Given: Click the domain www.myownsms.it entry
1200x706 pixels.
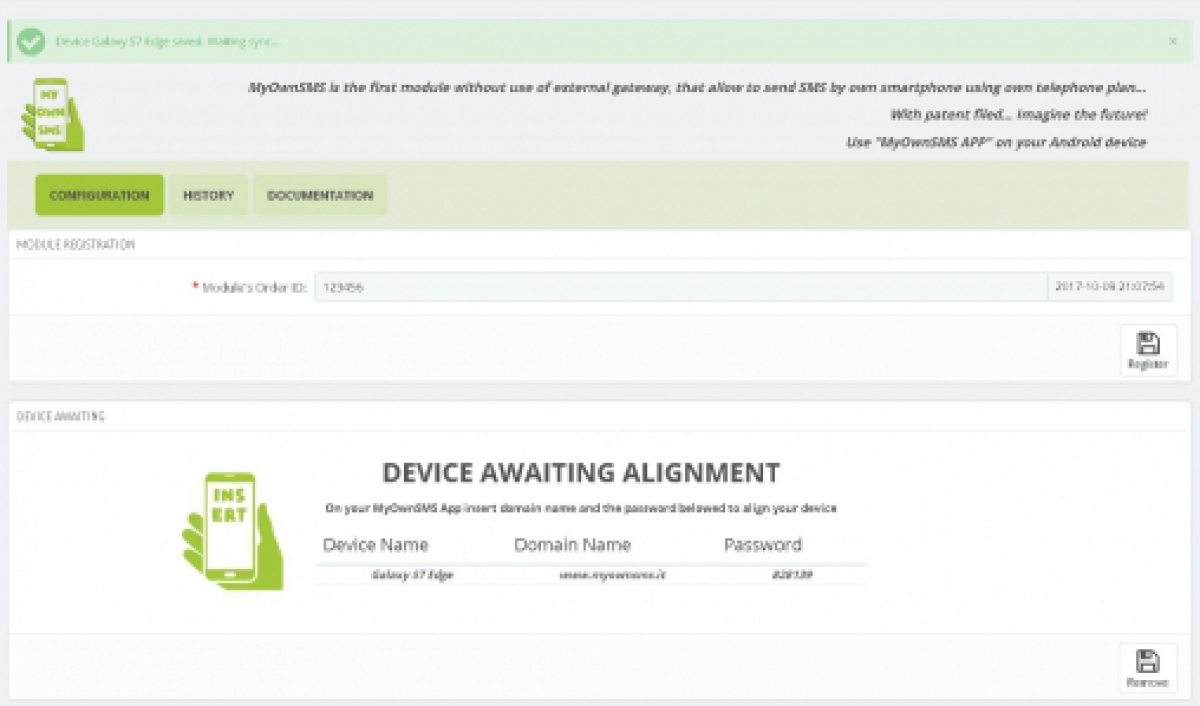Looking at the screenshot, I should [613, 575].
